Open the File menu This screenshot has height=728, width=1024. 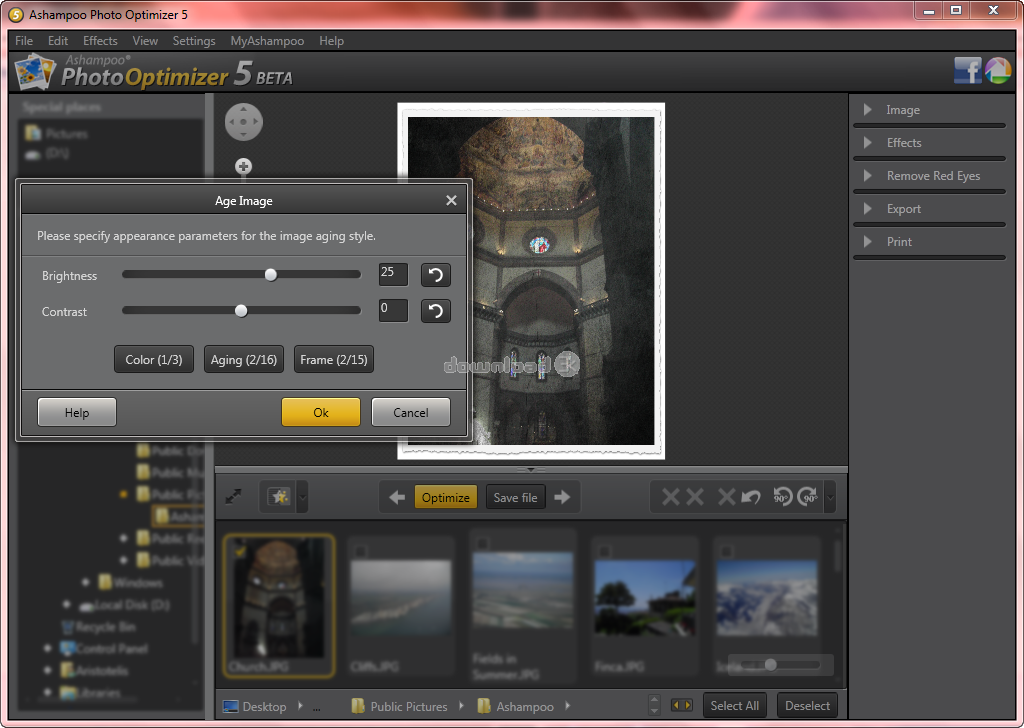(x=24, y=40)
